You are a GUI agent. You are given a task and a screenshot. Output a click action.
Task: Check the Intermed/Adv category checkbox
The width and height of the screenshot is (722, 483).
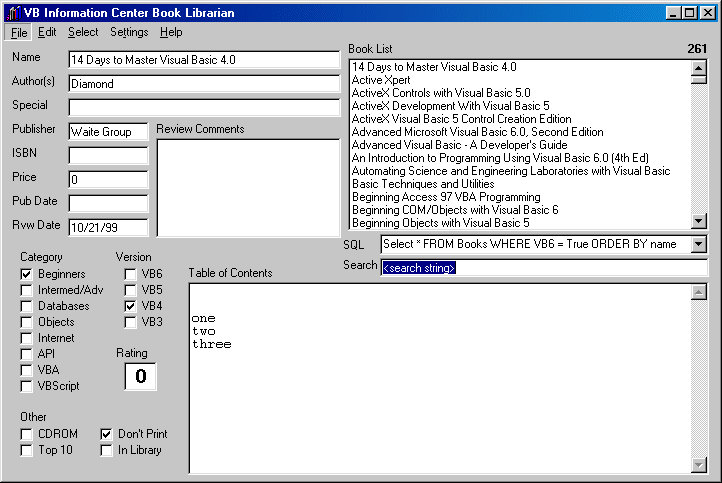26,291
